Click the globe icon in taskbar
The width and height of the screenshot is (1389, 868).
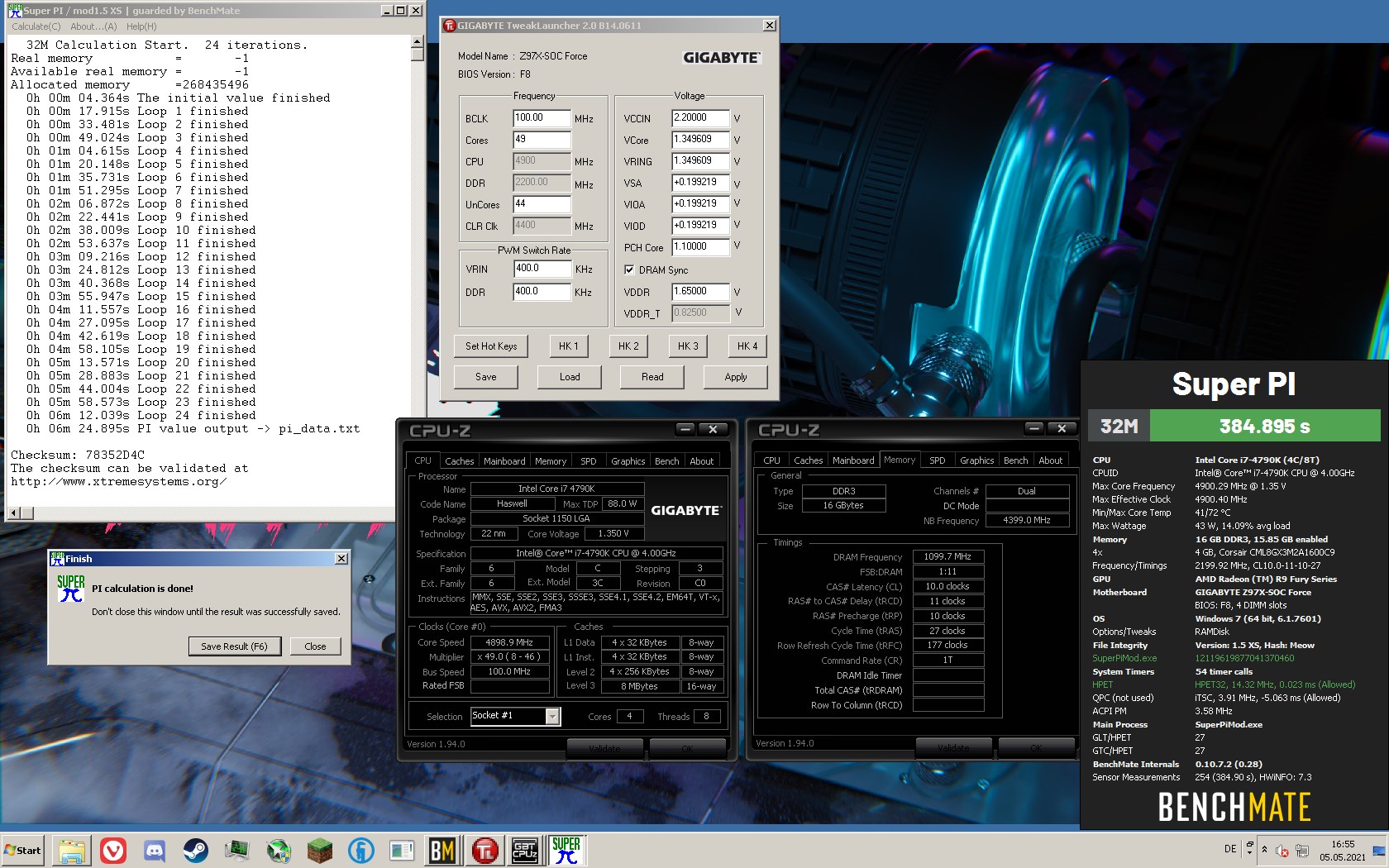click(279, 850)
